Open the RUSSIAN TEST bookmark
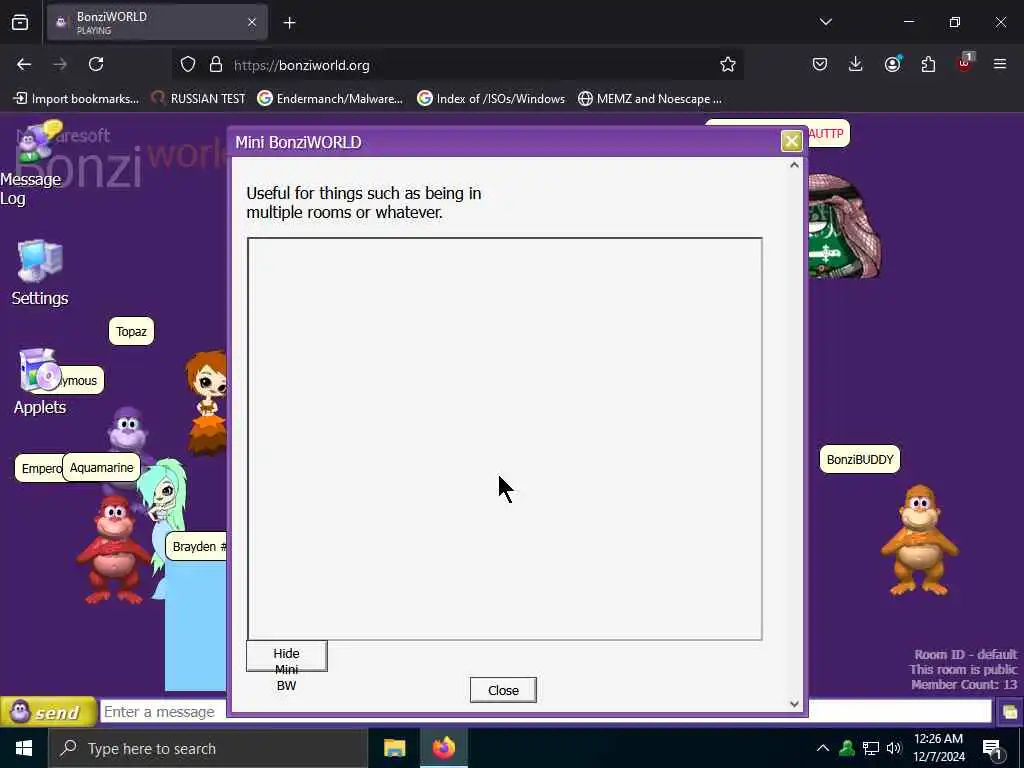Screen dimensions: 1024x768 199,99
